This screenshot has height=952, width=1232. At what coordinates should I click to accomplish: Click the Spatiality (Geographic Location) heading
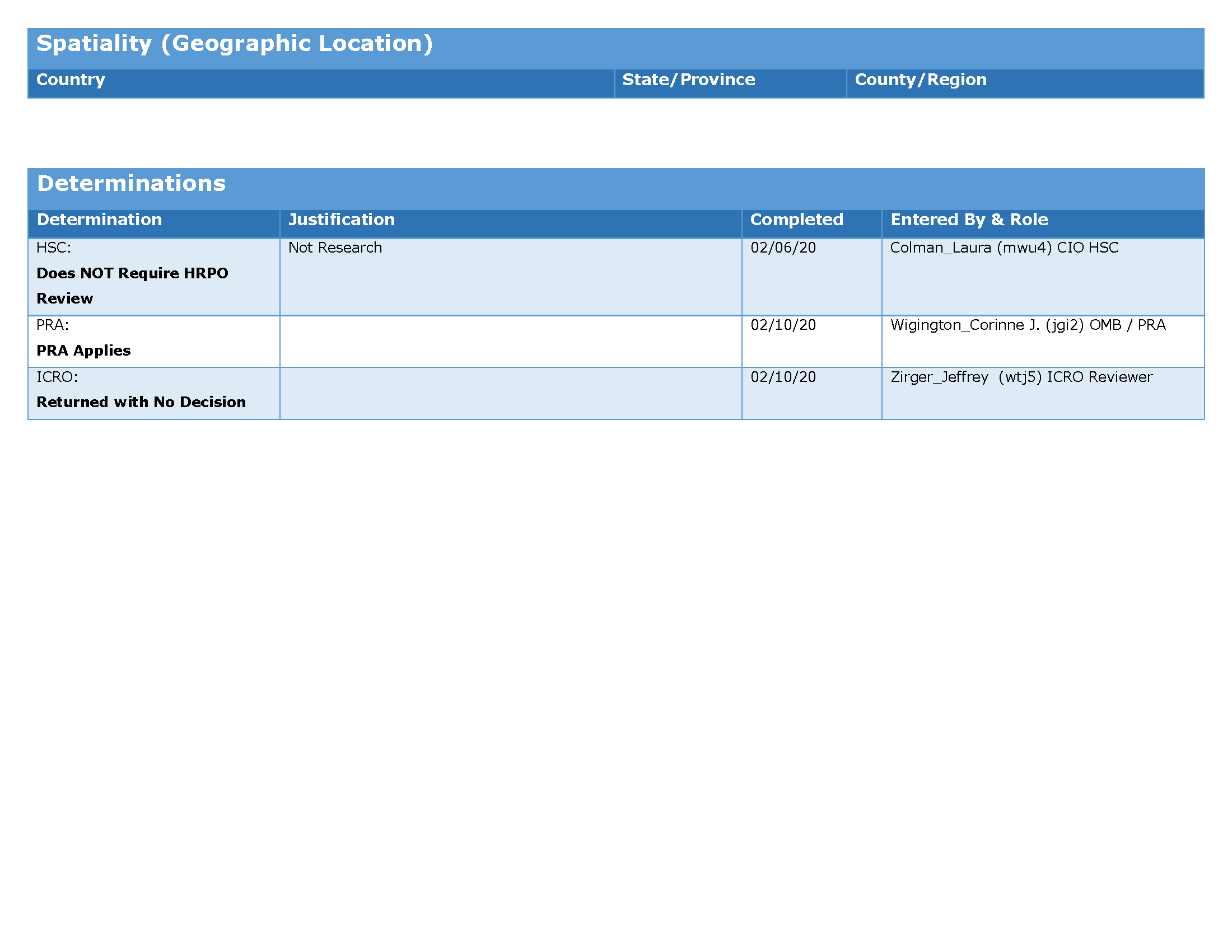[x=234, y=44]
